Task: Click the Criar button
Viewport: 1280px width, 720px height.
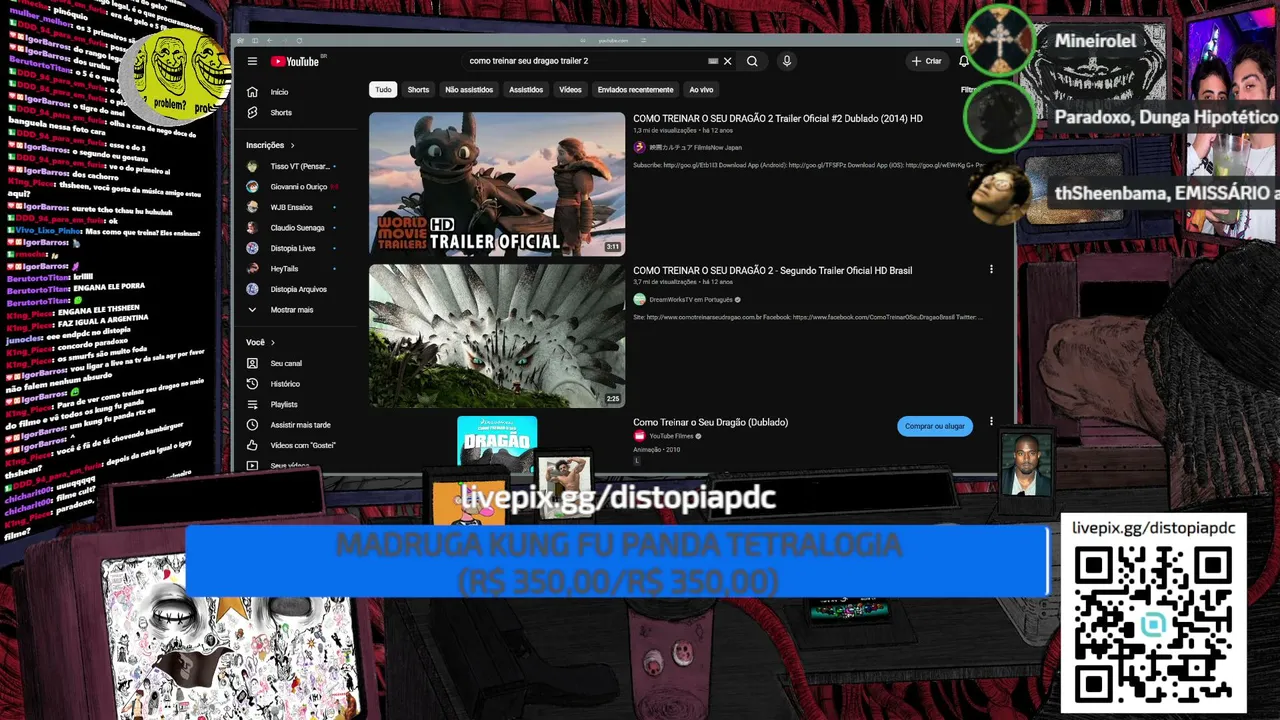Action: pyautogui.click(x=926, y=61)
